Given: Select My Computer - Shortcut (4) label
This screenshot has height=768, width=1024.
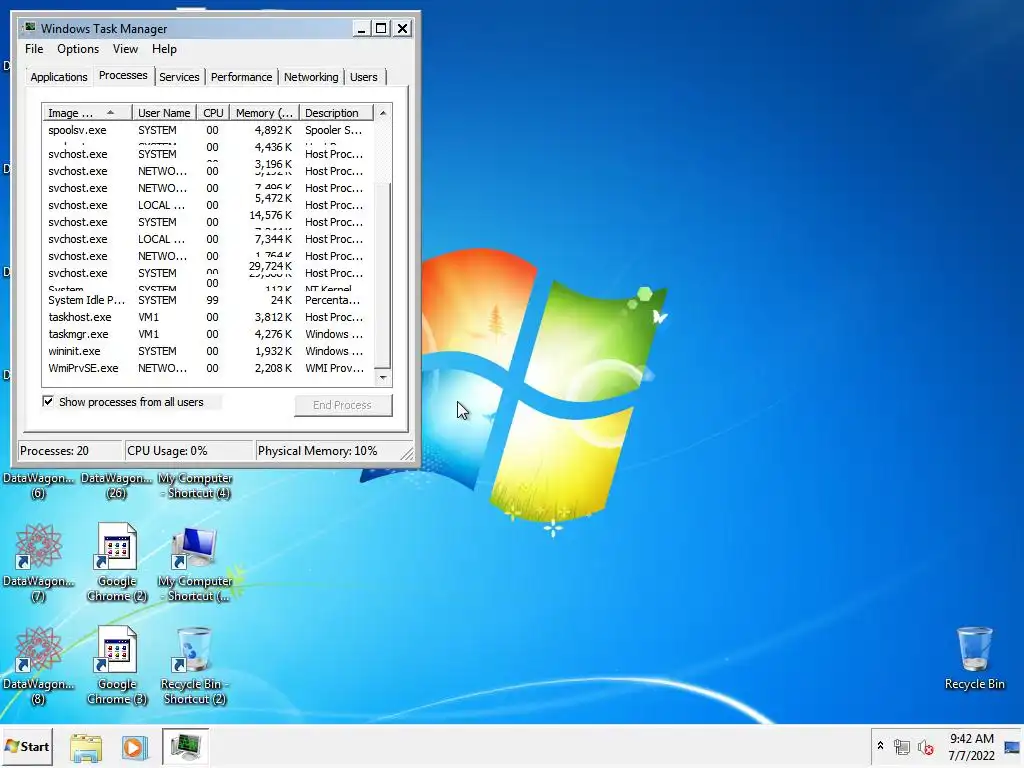Looking at the screenshot, I should pos(195,485).
